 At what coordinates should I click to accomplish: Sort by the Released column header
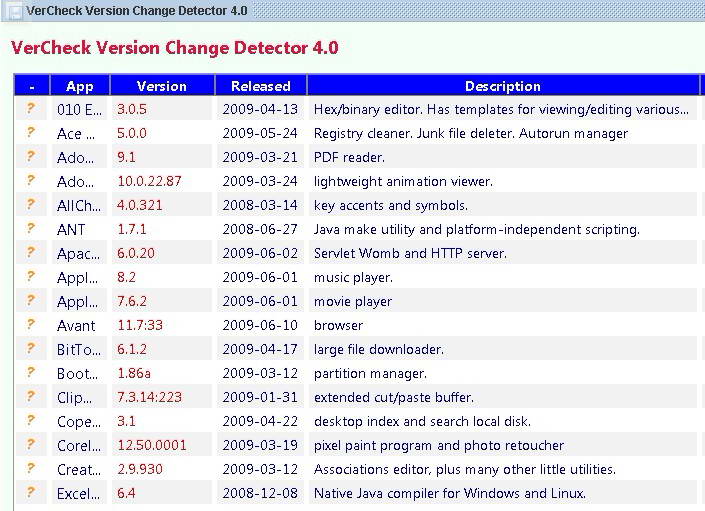click(260, 86)
